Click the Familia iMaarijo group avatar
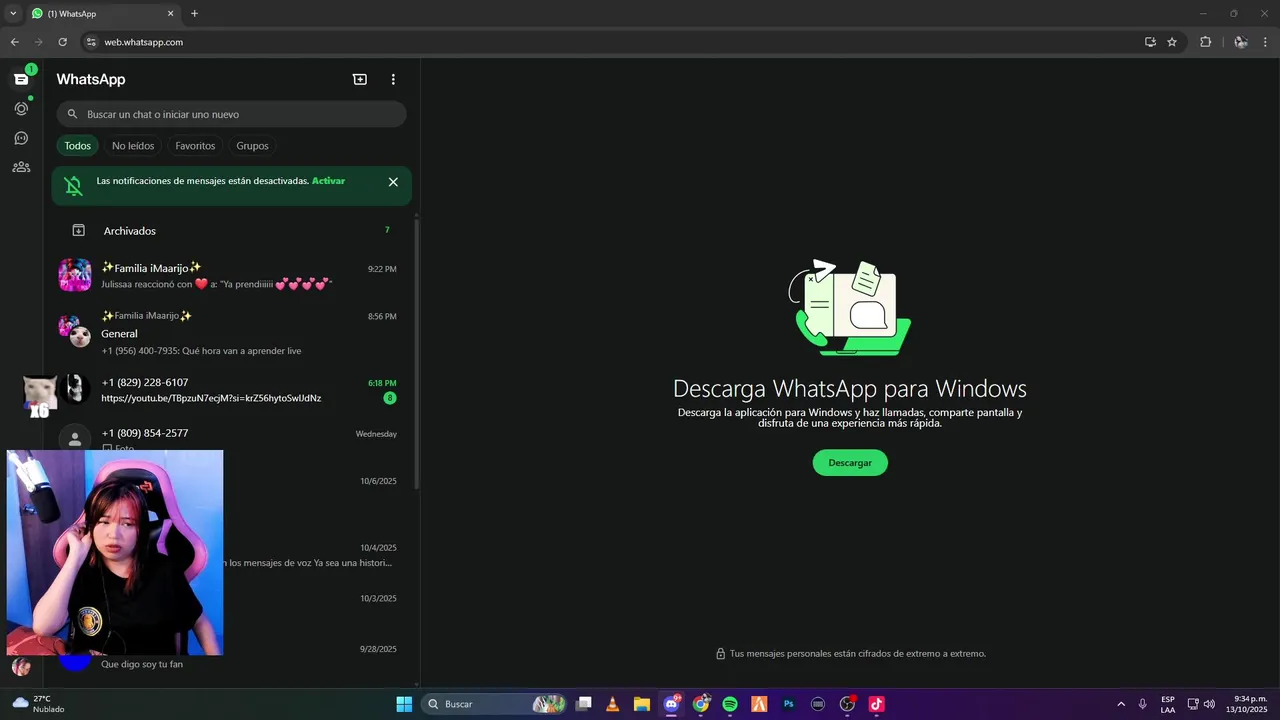The width and height of the screenshot is (1280, 720). [x=75, y=275]
